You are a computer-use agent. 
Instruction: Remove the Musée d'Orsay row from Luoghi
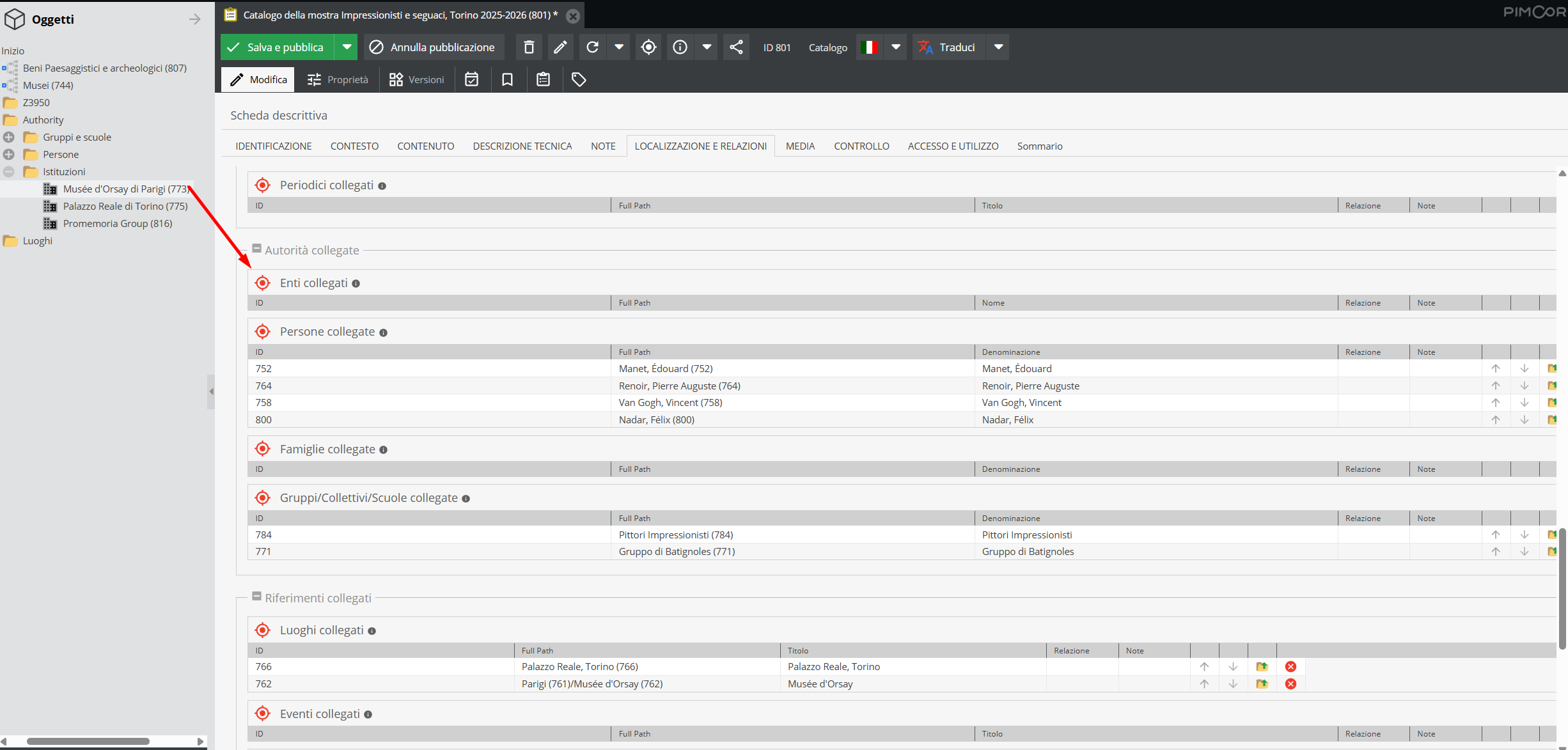pyautogui.click(x=1291, y=684)
